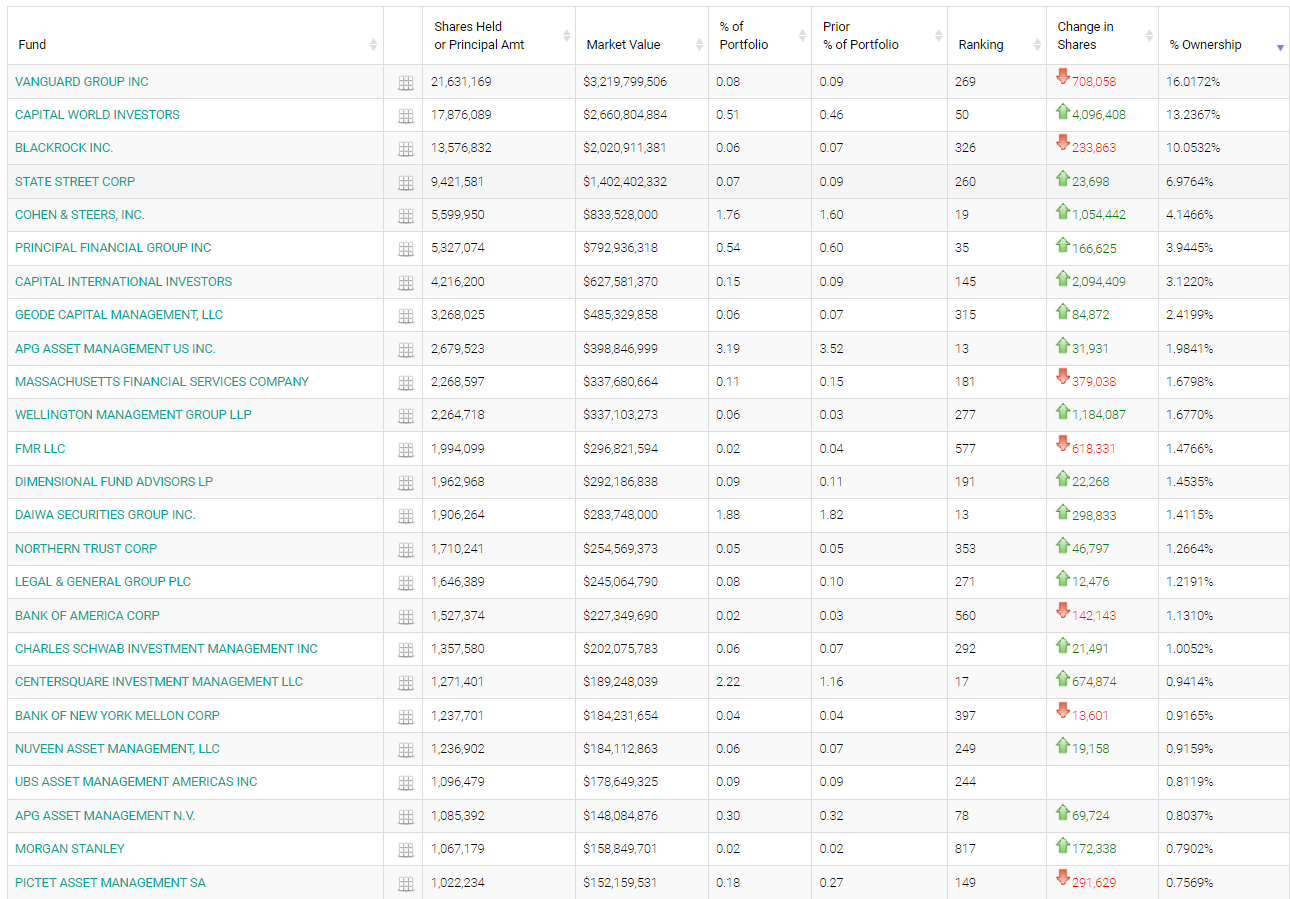Click the grid icon in the FMR LLC row
Viewport: 1290px width, 899px height.
[x=405, y=450]
